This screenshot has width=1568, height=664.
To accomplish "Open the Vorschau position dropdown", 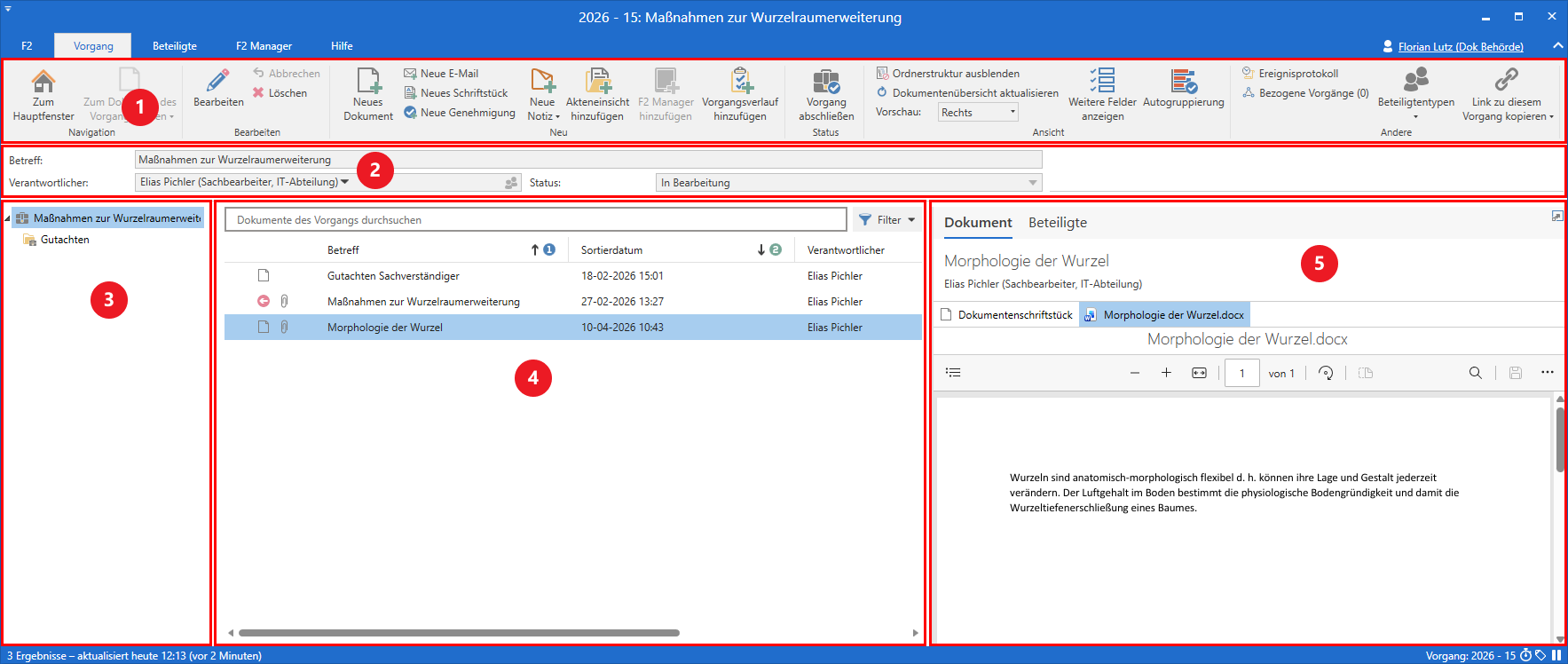I will (978, 112).
